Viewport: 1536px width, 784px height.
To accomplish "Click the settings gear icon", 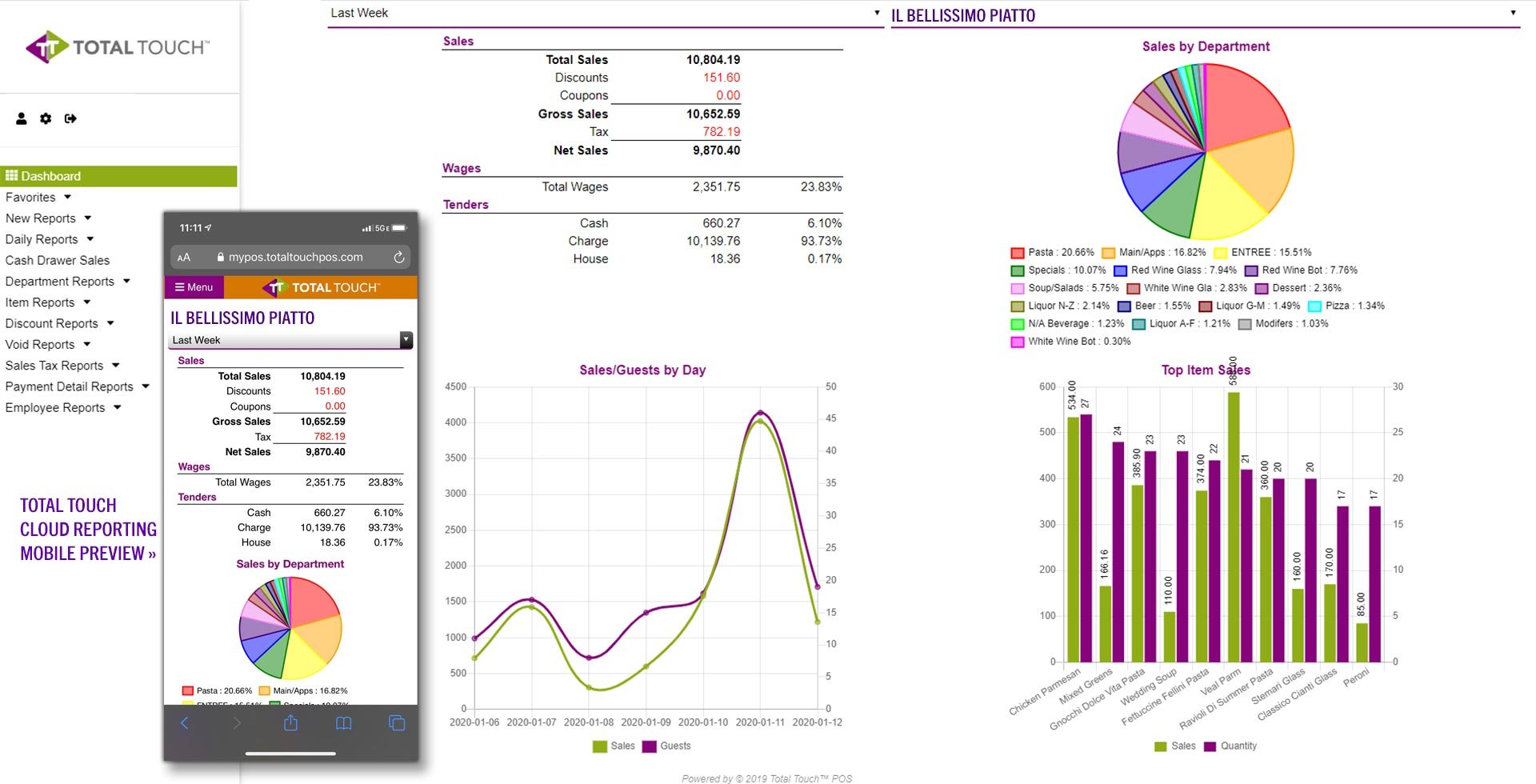I will point(46,118).
